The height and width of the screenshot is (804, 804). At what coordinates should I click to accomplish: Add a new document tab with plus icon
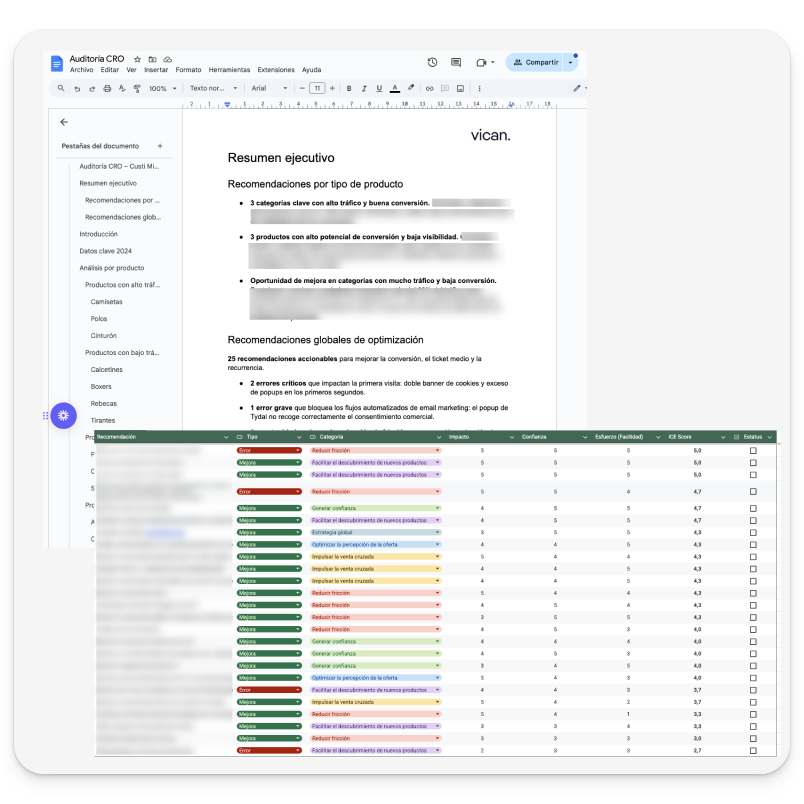click(160, 146)
